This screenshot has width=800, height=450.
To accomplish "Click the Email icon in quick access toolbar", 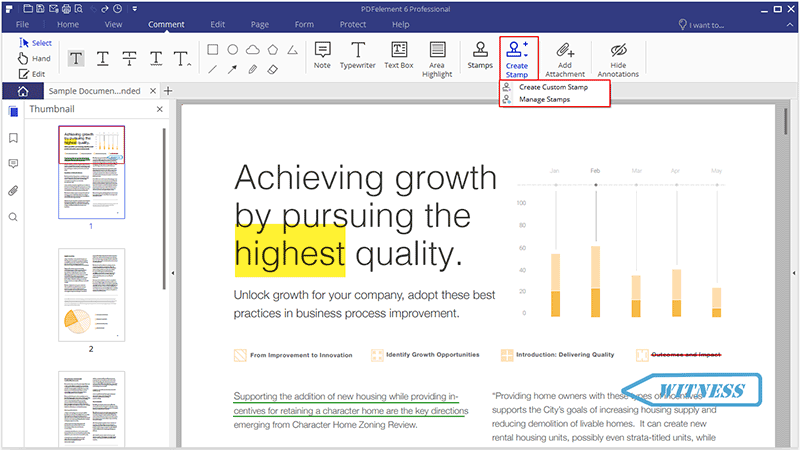I will [x=54, y=9].
